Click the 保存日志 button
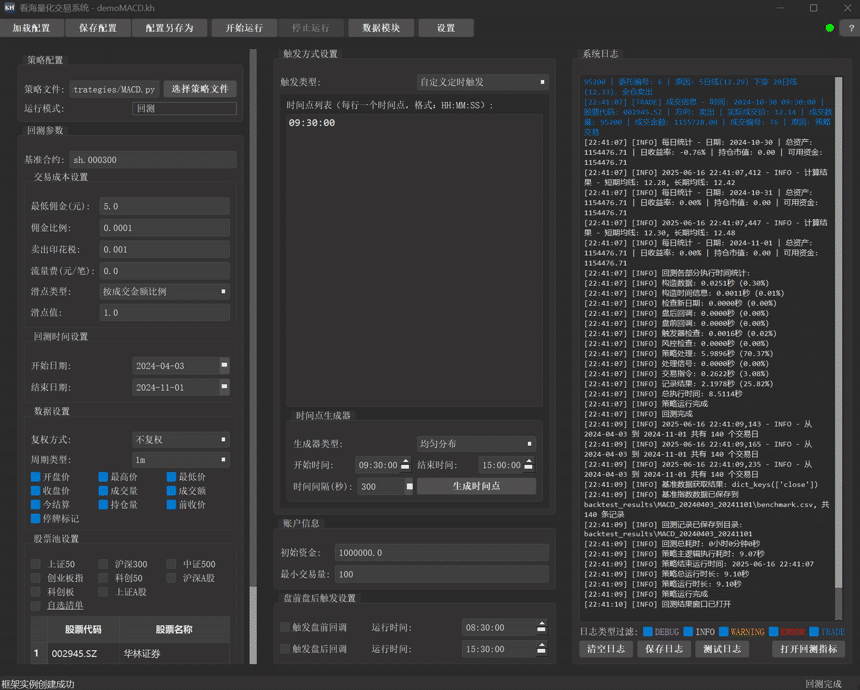 (x=664, y=649)
